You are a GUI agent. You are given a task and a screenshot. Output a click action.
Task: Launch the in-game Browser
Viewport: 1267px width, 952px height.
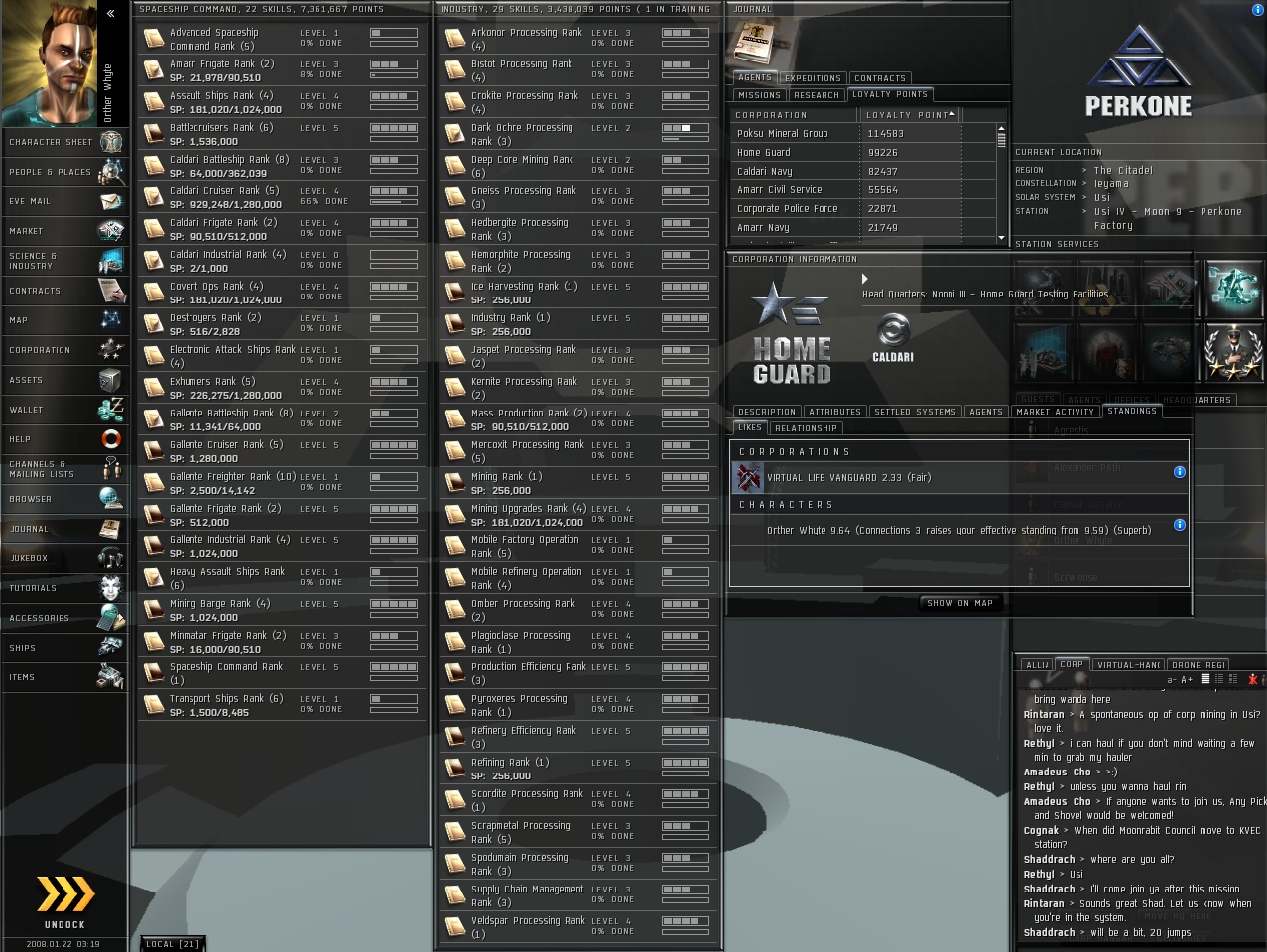(x=64, y=499)
